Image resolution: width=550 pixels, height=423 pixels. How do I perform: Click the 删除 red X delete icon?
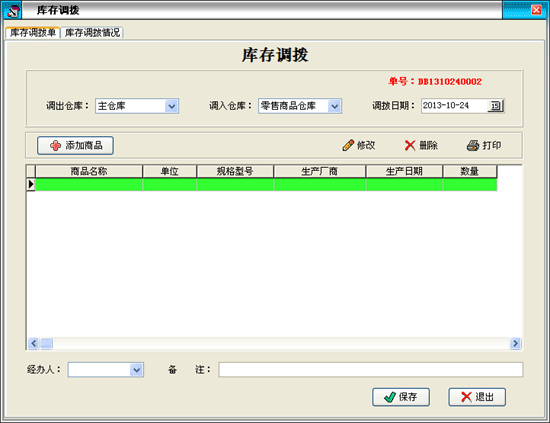click(410, 145)
